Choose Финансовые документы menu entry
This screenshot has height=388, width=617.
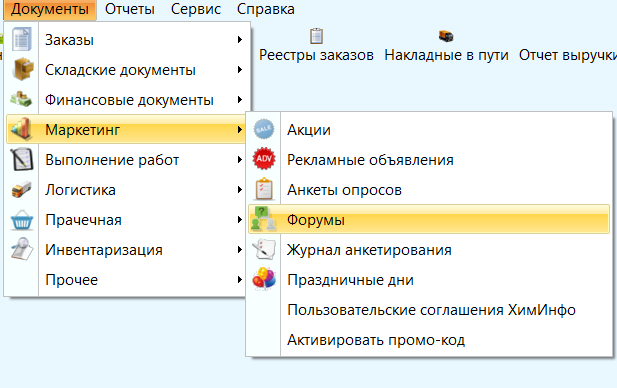[x=126, y=100]
